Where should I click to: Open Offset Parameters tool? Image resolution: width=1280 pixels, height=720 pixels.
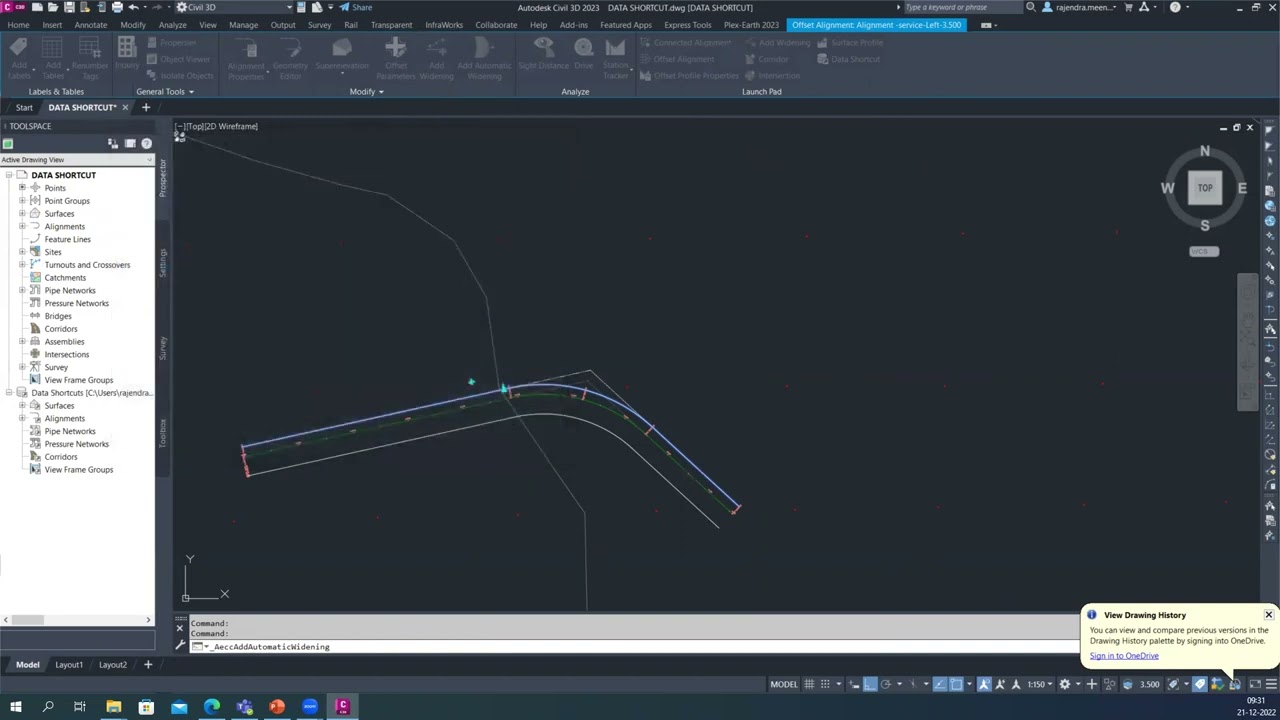tap(396, 58)
